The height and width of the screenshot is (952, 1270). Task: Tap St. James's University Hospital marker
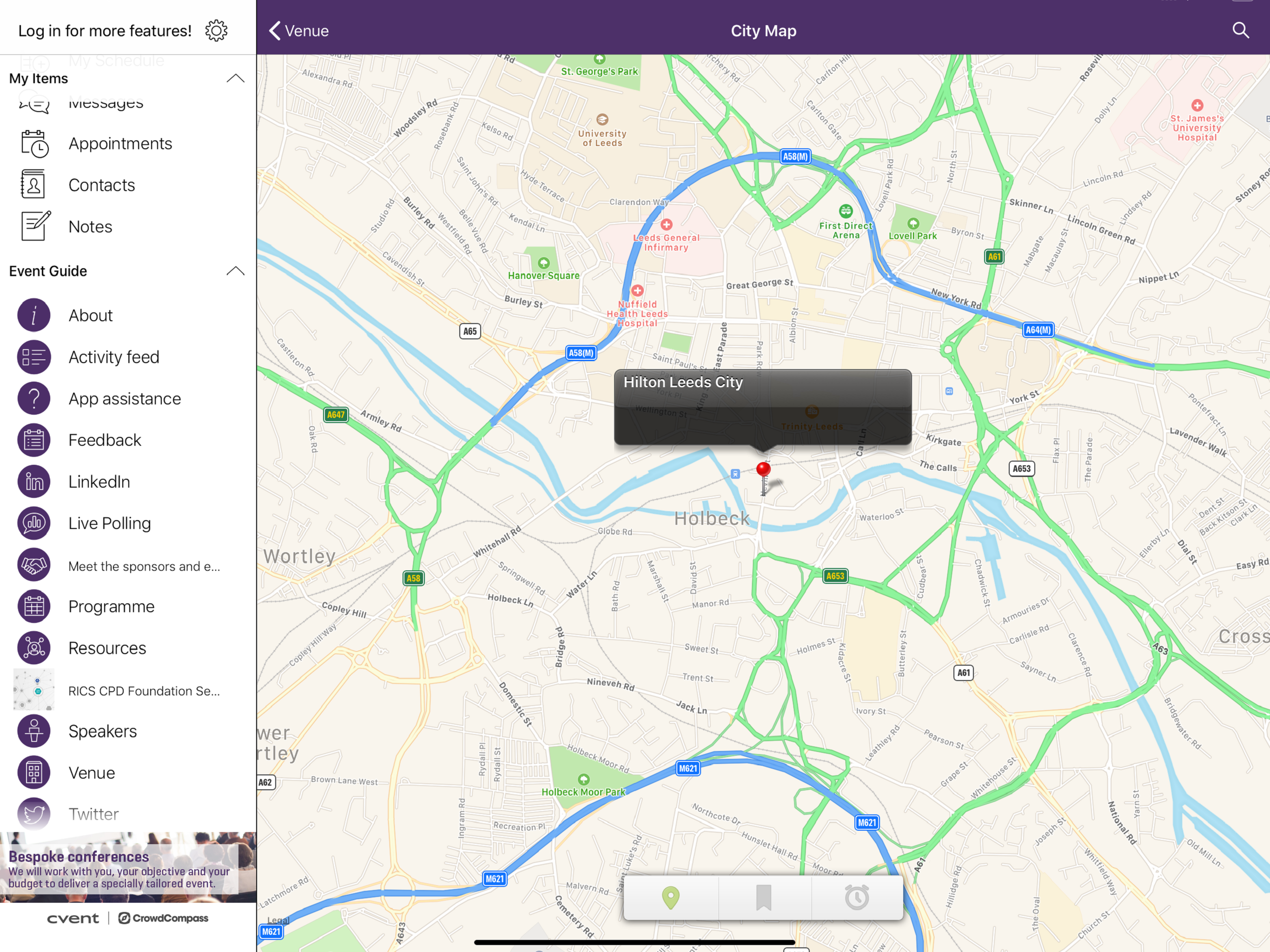click(x=1197, y=105)
